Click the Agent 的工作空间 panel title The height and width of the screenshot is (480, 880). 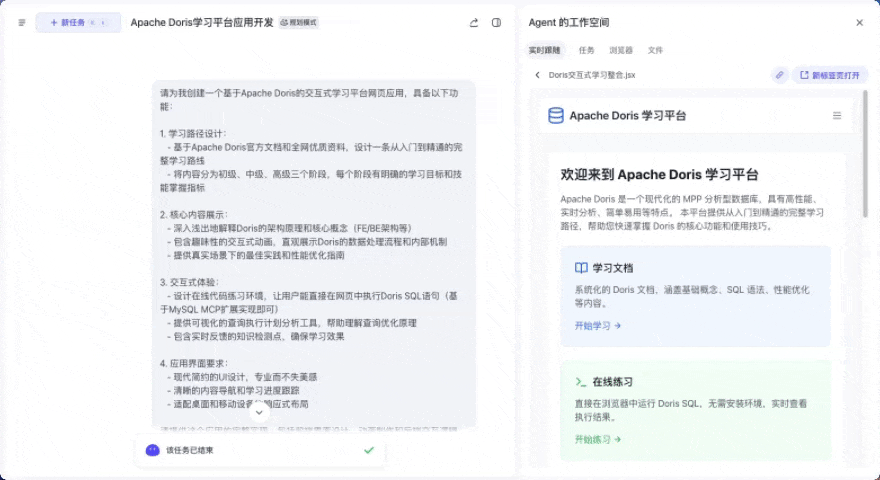569,22
